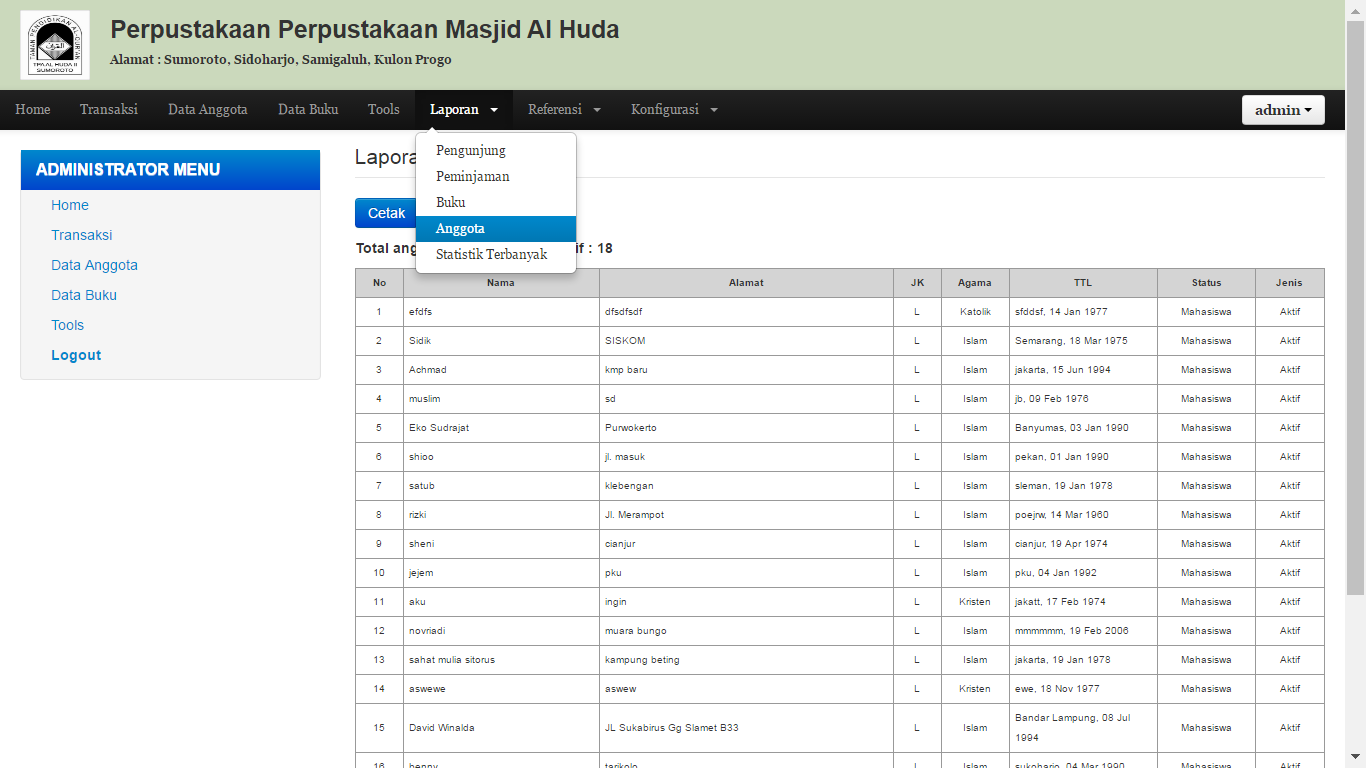Open Data Anggota in top navbar
Screen dimensions: 1366x768
[208, 110]
